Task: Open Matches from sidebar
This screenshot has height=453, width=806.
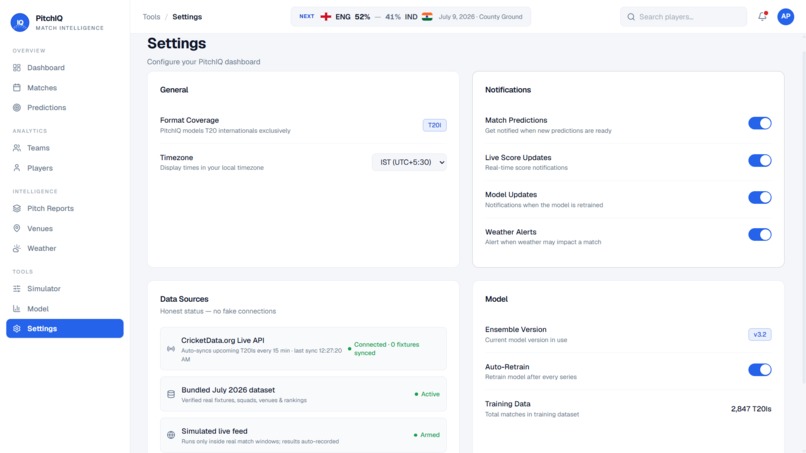Action: (x=65, y=88)
